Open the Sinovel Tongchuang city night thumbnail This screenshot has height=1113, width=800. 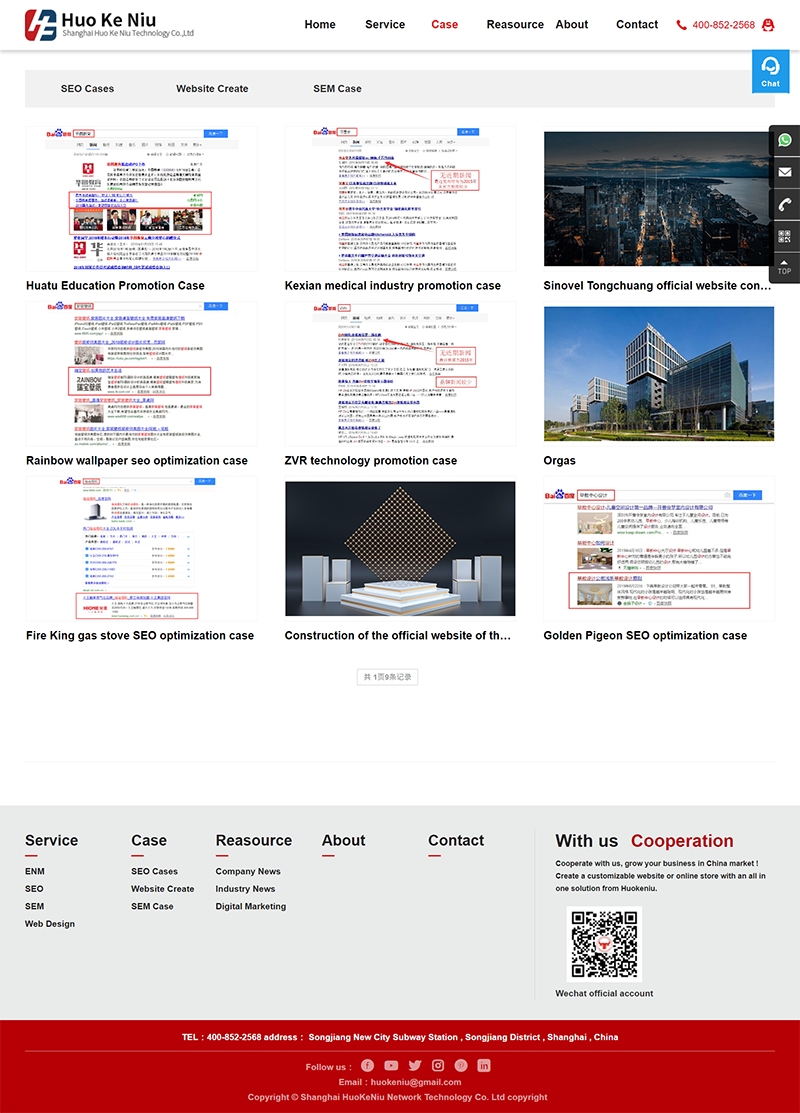(659, 199)
